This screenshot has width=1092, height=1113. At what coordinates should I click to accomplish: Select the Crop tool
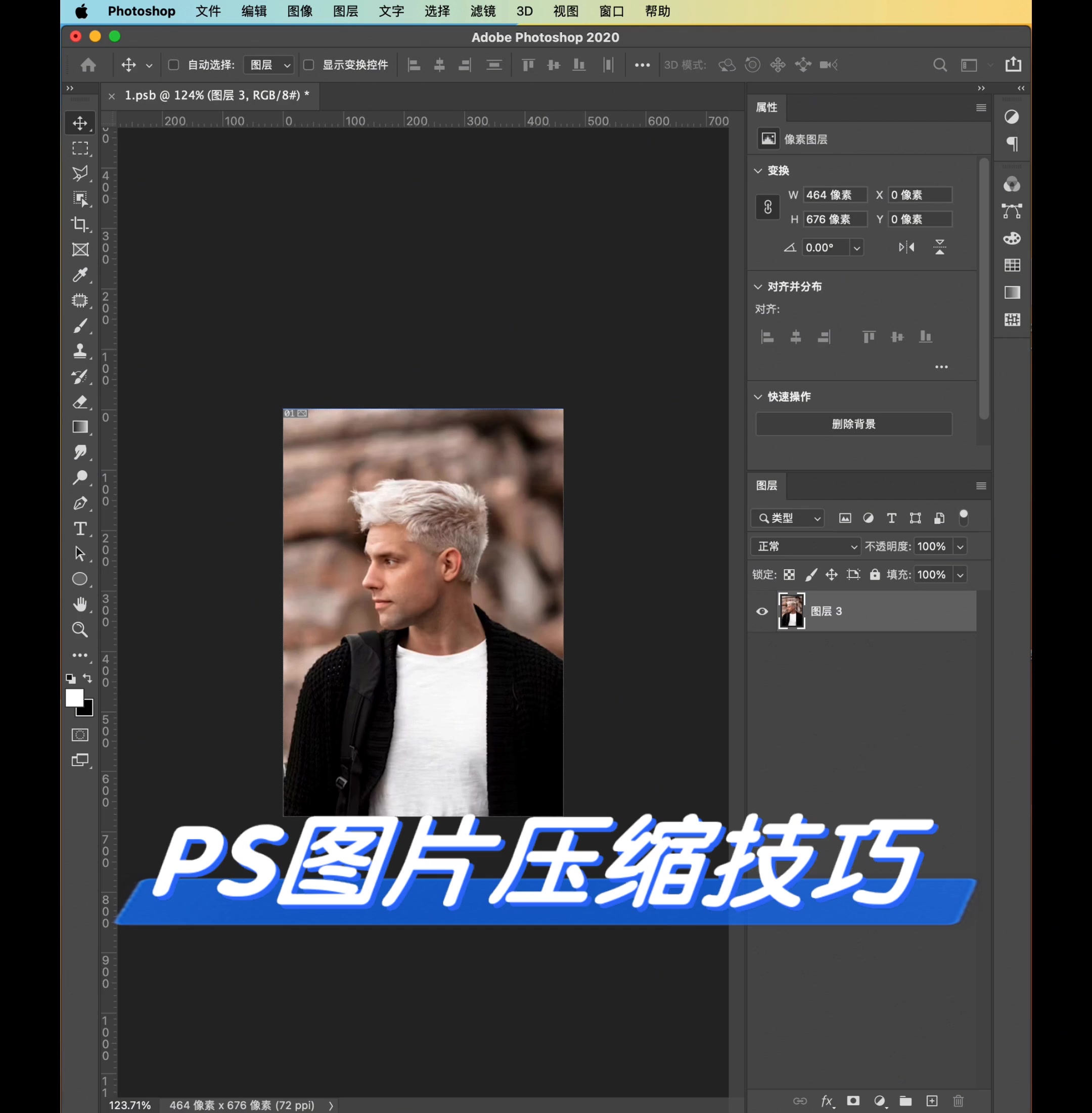coord(80,224)
